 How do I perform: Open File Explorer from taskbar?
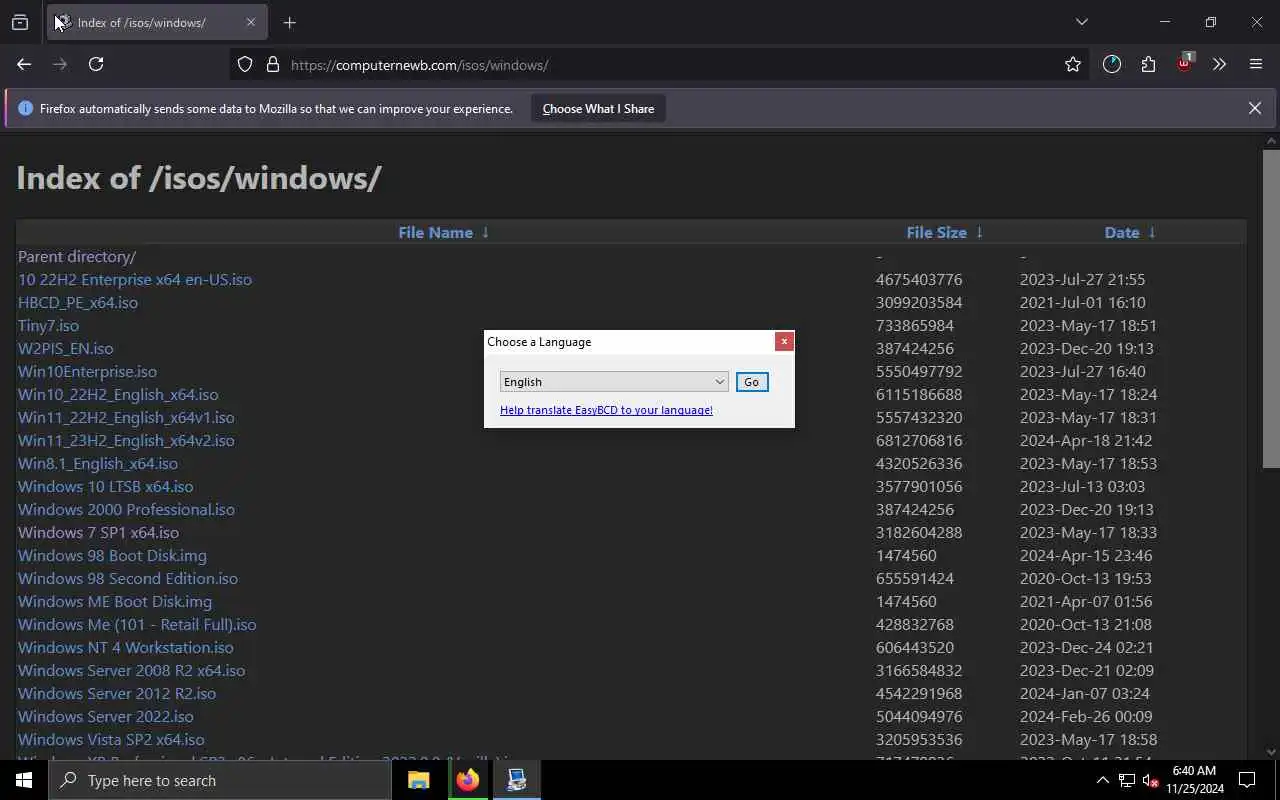[419, 780]
